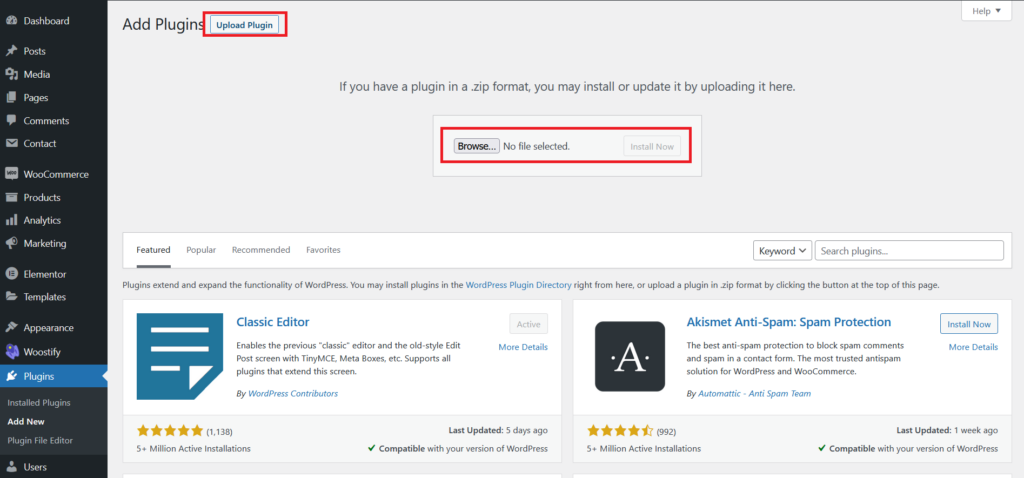The height and width of the screenshot is (478, 1024).
Task: Click the Users person icon
Action: coord(11,467)
